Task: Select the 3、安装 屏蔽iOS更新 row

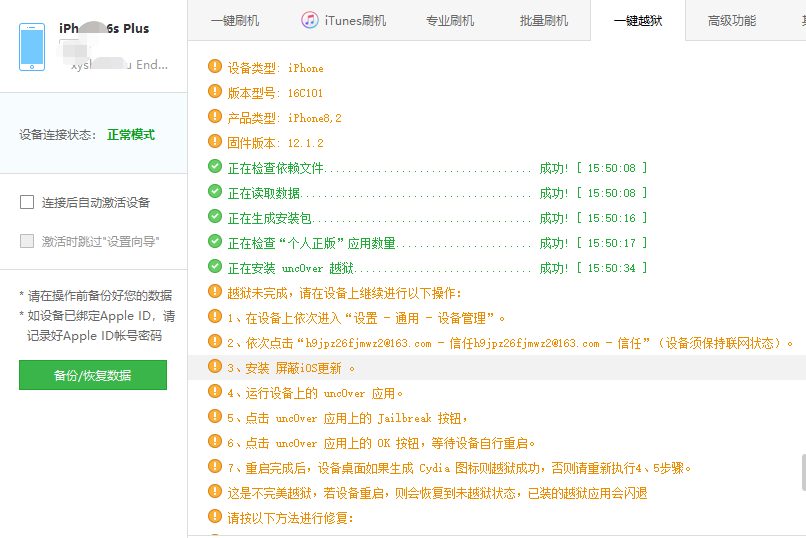Action: coord(497,368)
